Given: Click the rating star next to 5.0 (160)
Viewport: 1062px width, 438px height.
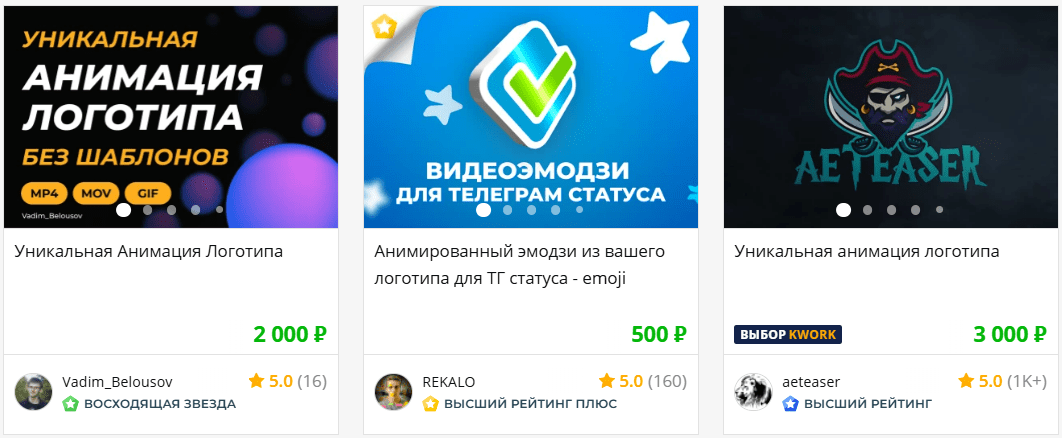Looking at the screenshot, I should (x=607, y=380).
